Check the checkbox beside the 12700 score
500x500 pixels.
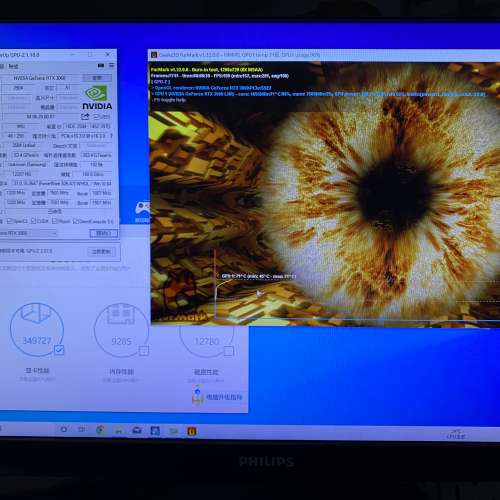click(x=229, y=351)
